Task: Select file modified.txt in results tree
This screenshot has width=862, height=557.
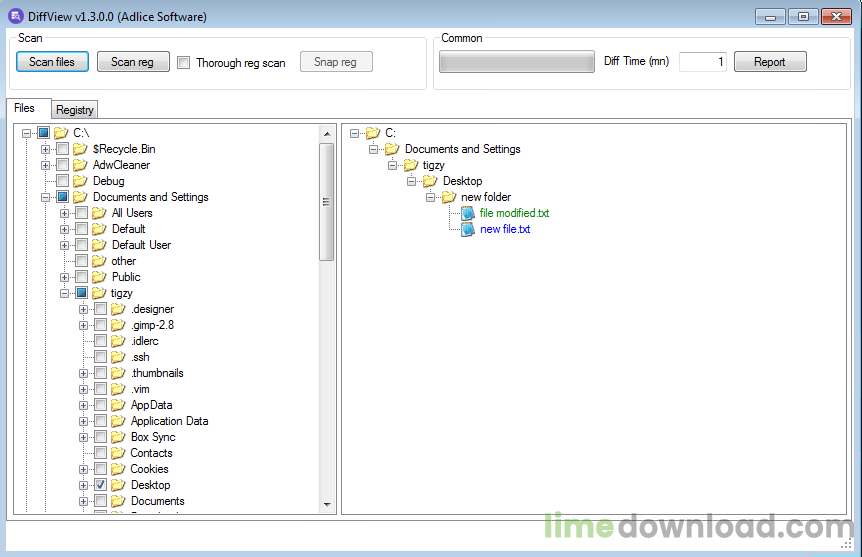Action: tap(514, 213)
